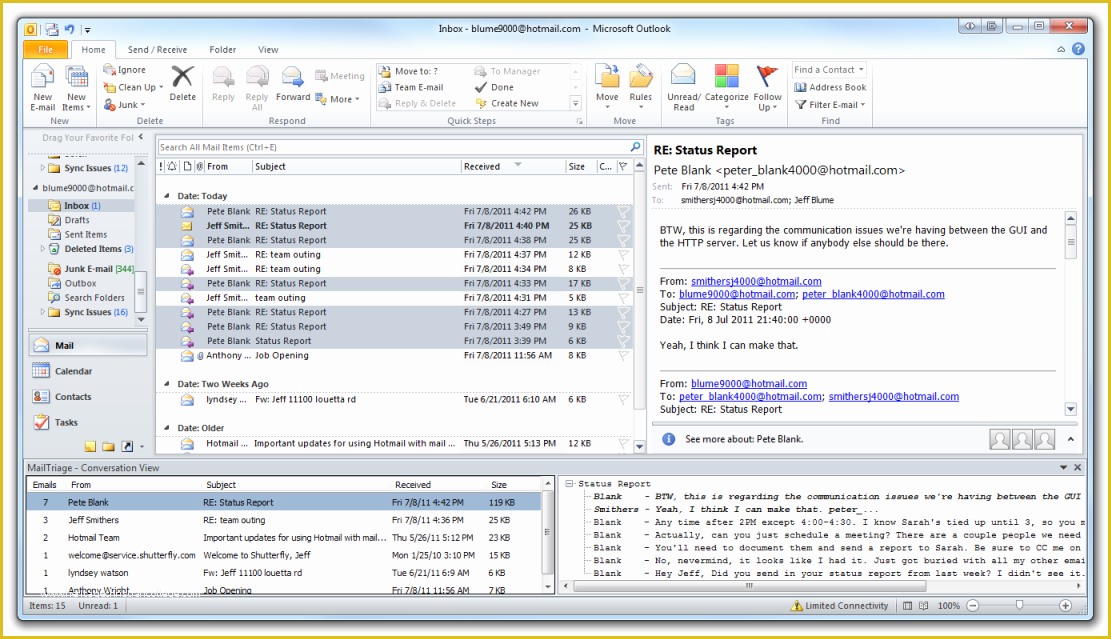Switch to the Home tab

[x=93, y=50]
